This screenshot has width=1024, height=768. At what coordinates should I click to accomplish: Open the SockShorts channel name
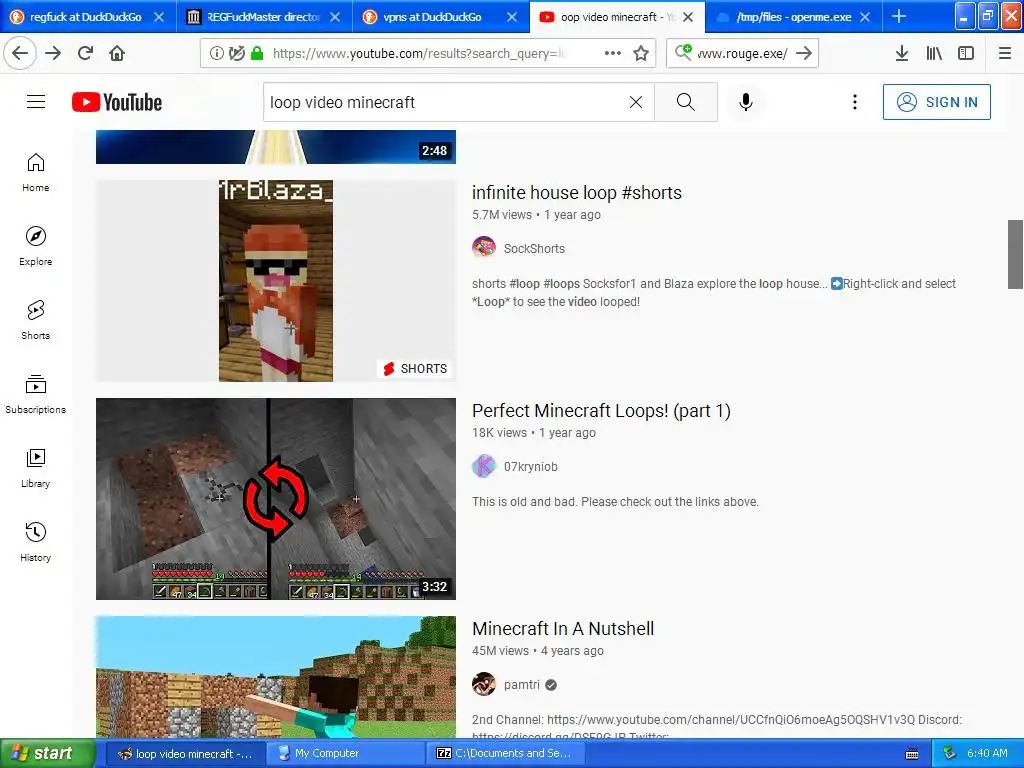pos(534,248)
